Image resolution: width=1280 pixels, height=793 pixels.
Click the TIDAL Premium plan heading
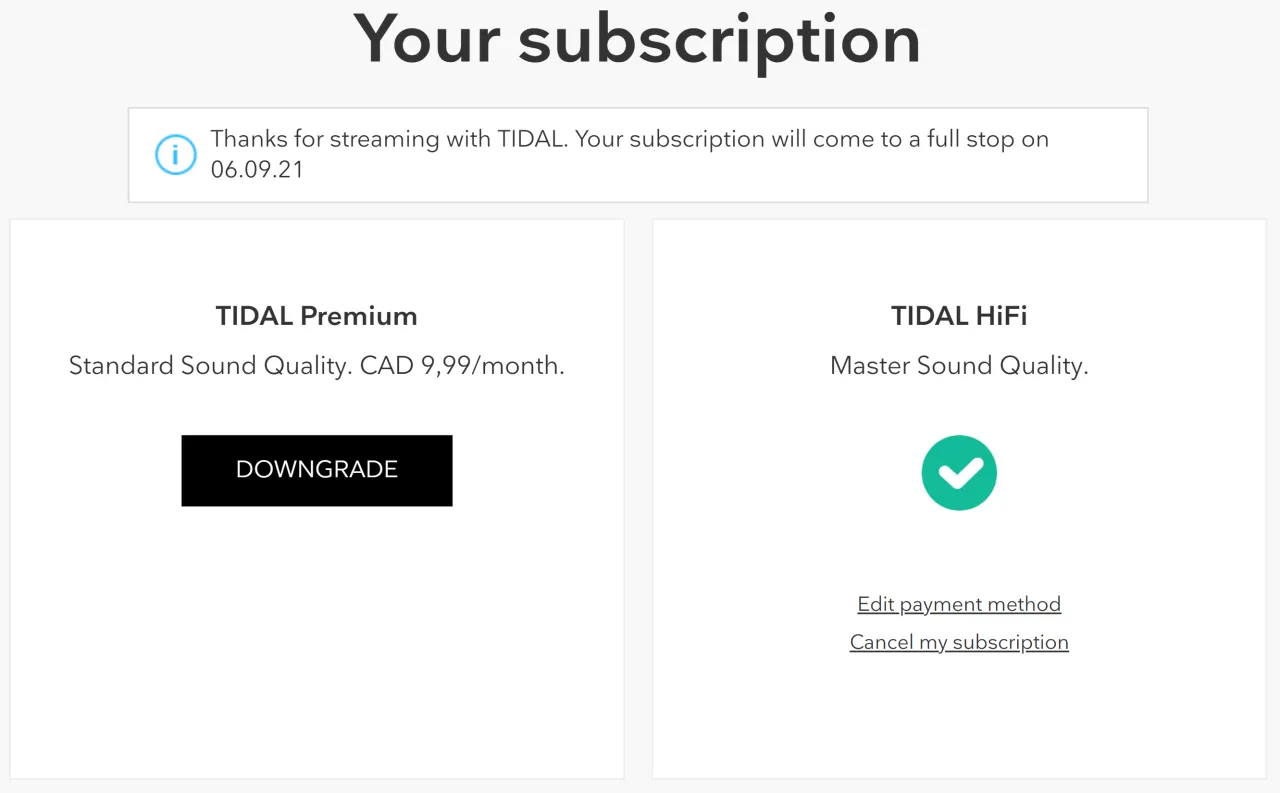coord(316,315)
